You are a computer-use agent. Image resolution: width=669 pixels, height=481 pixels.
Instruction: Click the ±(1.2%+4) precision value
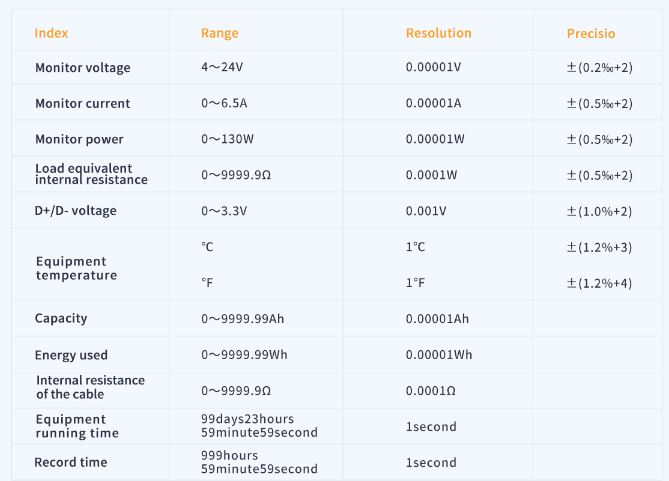pyautogui.click(x=599, y=283)
